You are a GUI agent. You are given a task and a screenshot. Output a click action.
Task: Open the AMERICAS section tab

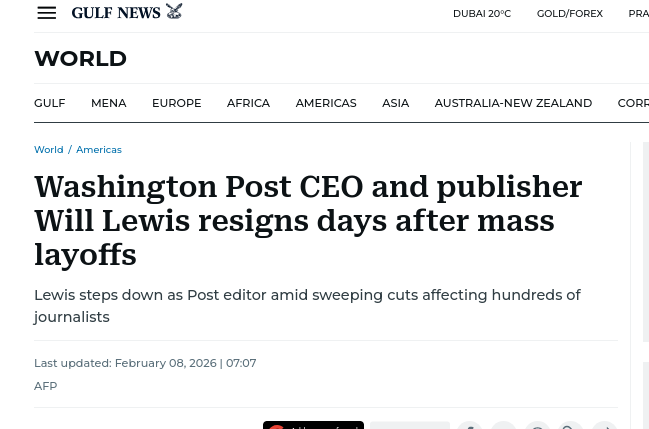click(x=325, y=103)
